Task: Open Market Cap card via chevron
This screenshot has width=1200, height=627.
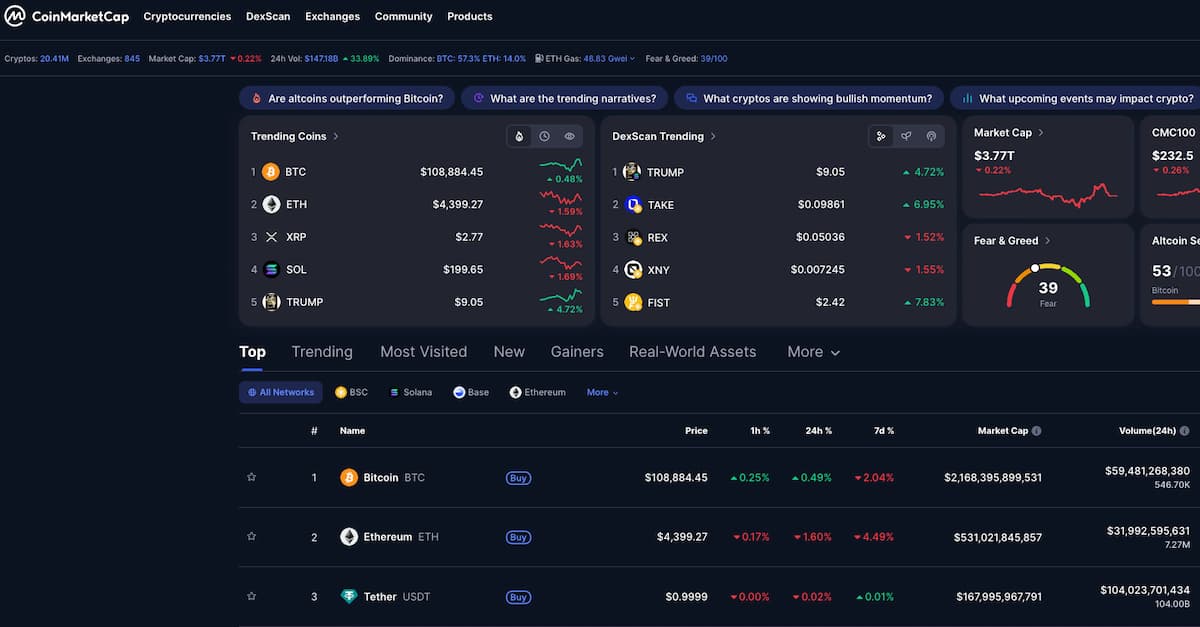Action: pyautogui.click(x=1041, y=132)
